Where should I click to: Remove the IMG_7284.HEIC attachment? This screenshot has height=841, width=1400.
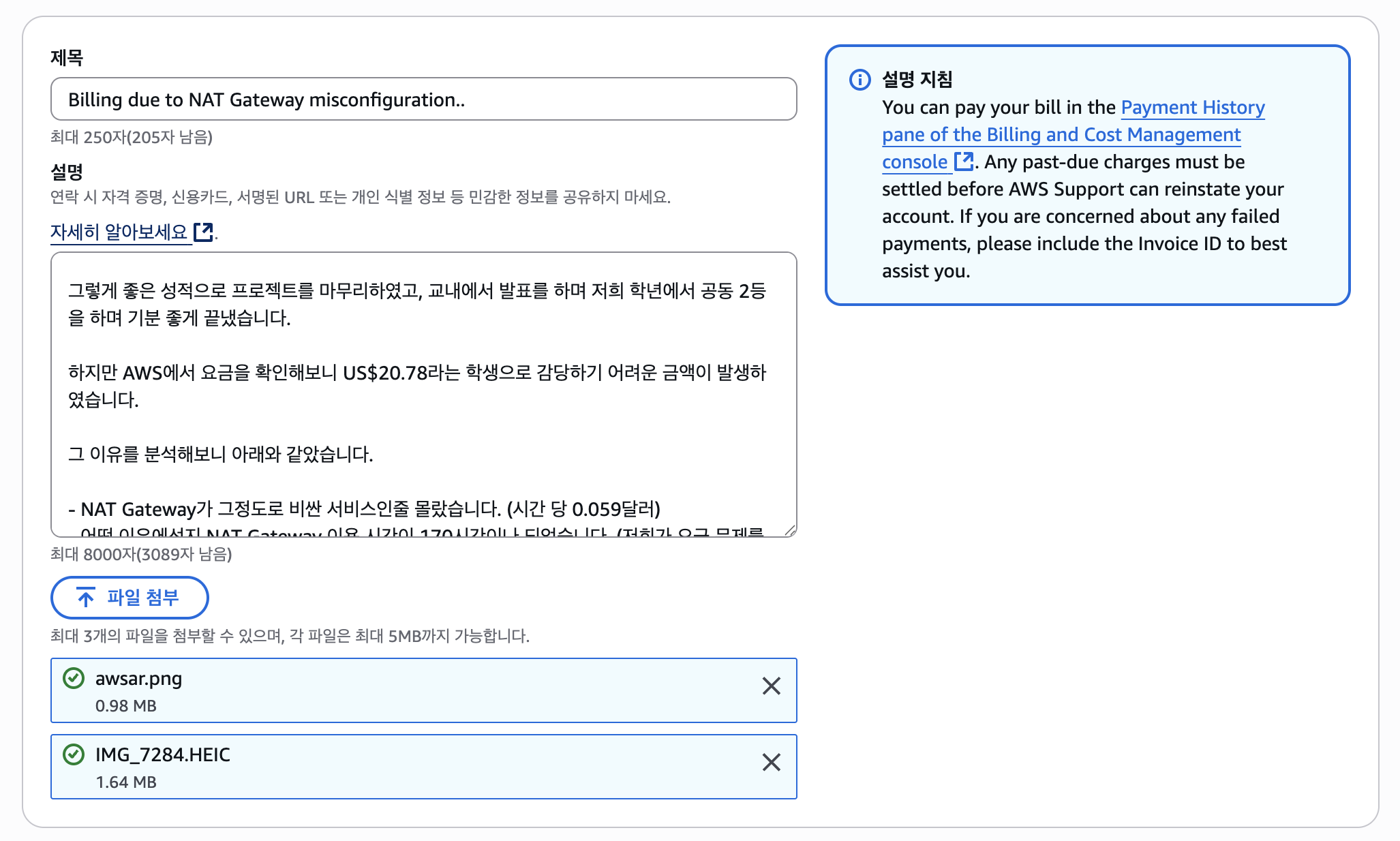pos(771,762)
